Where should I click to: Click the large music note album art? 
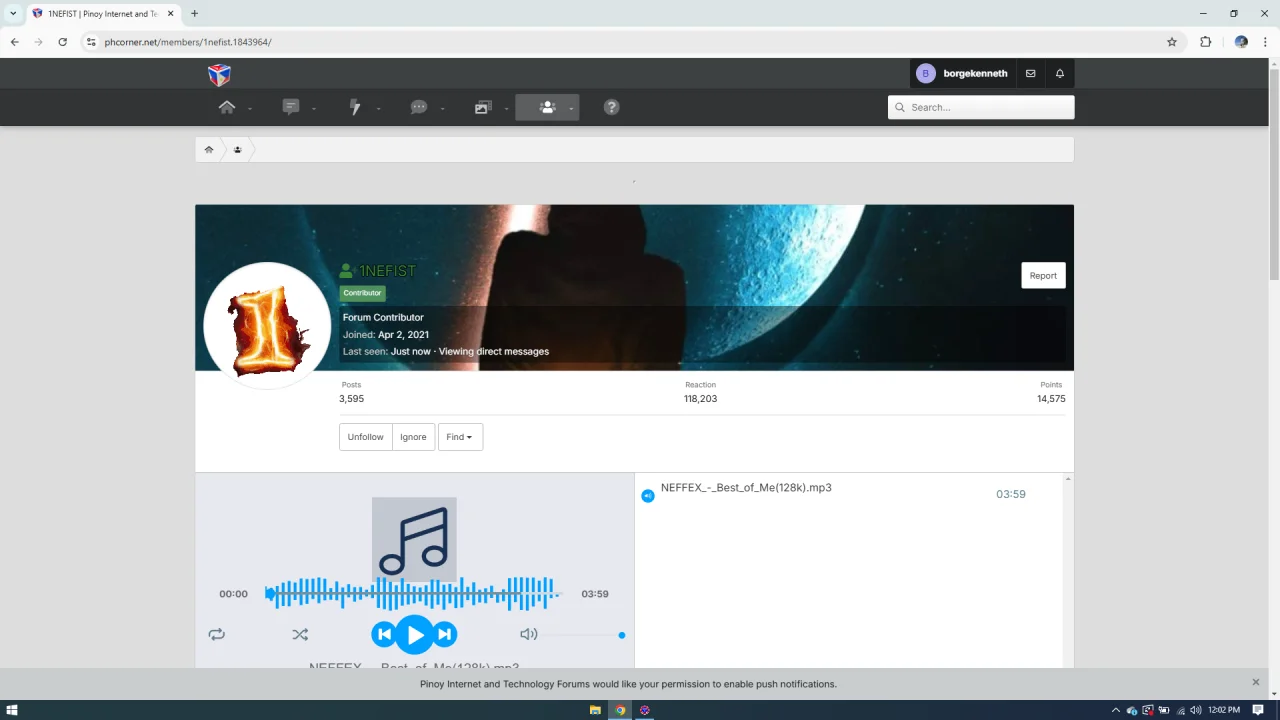[x=414, y=540]
